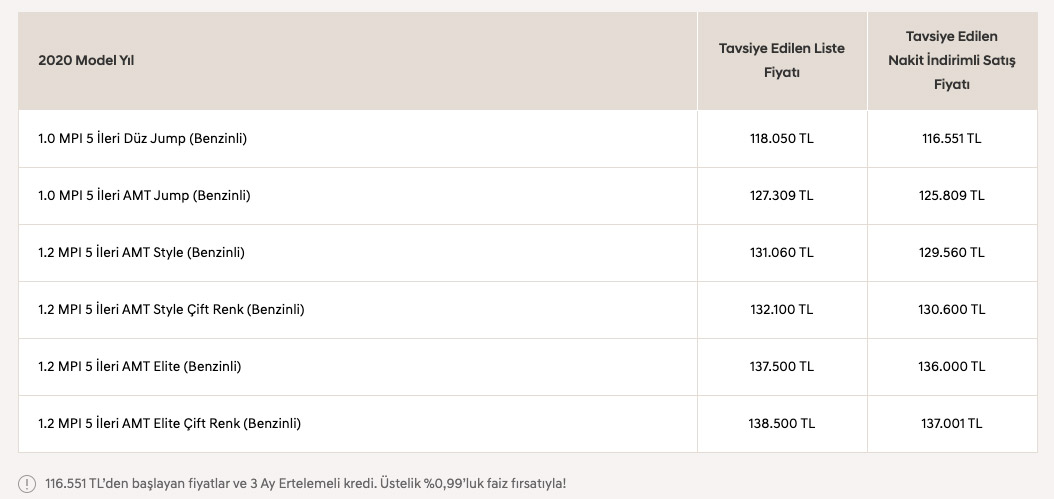Select the AMT Elite Çift Renk row label
This screenshot has height=499, width=1054.
[169, 424]
